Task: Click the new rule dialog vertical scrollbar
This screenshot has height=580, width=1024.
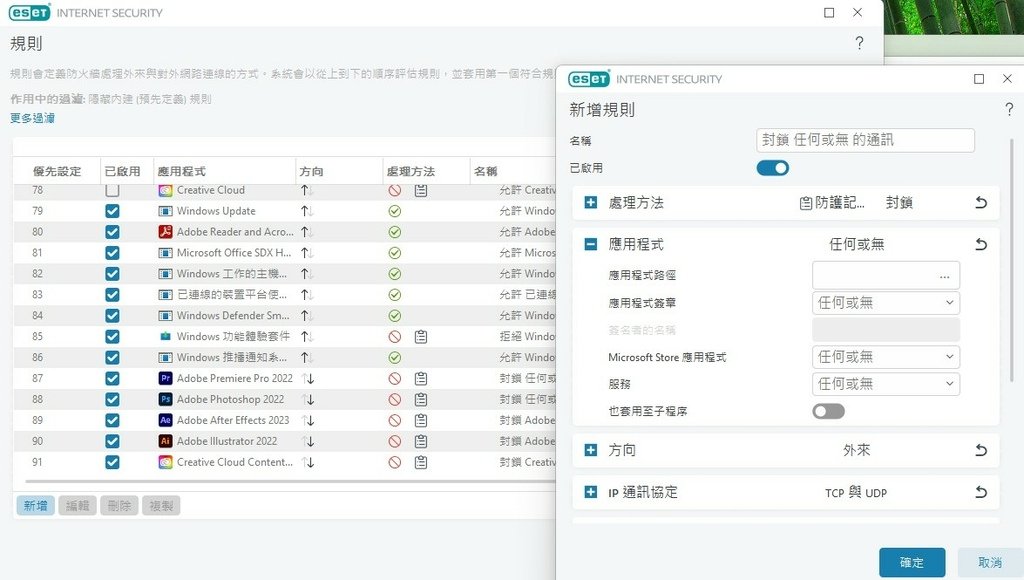Action: point(1012,261)
